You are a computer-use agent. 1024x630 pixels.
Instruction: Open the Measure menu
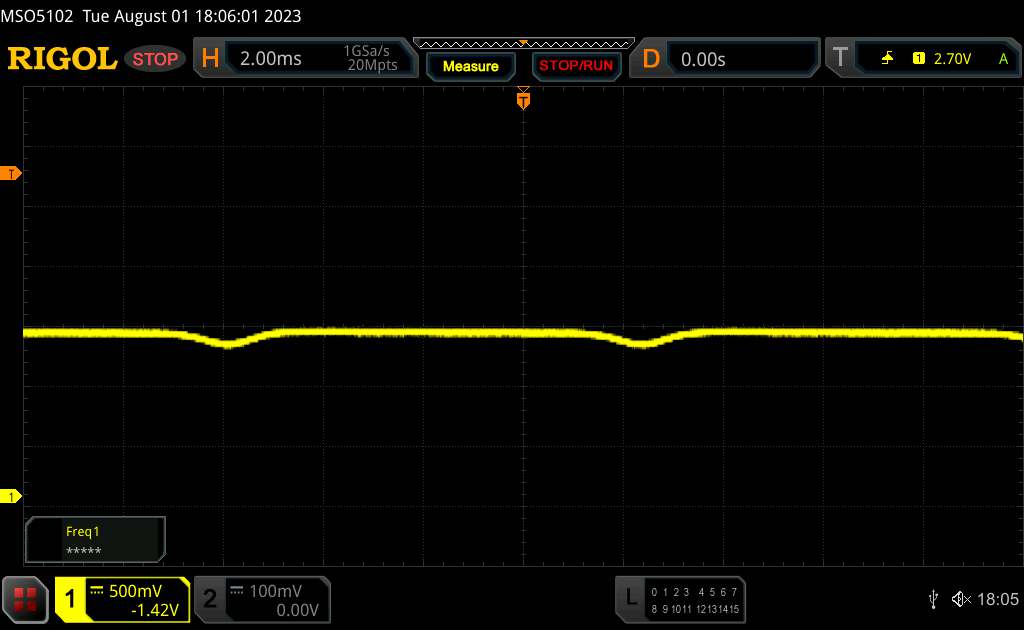pyautogui.click(x=470, y=66)
